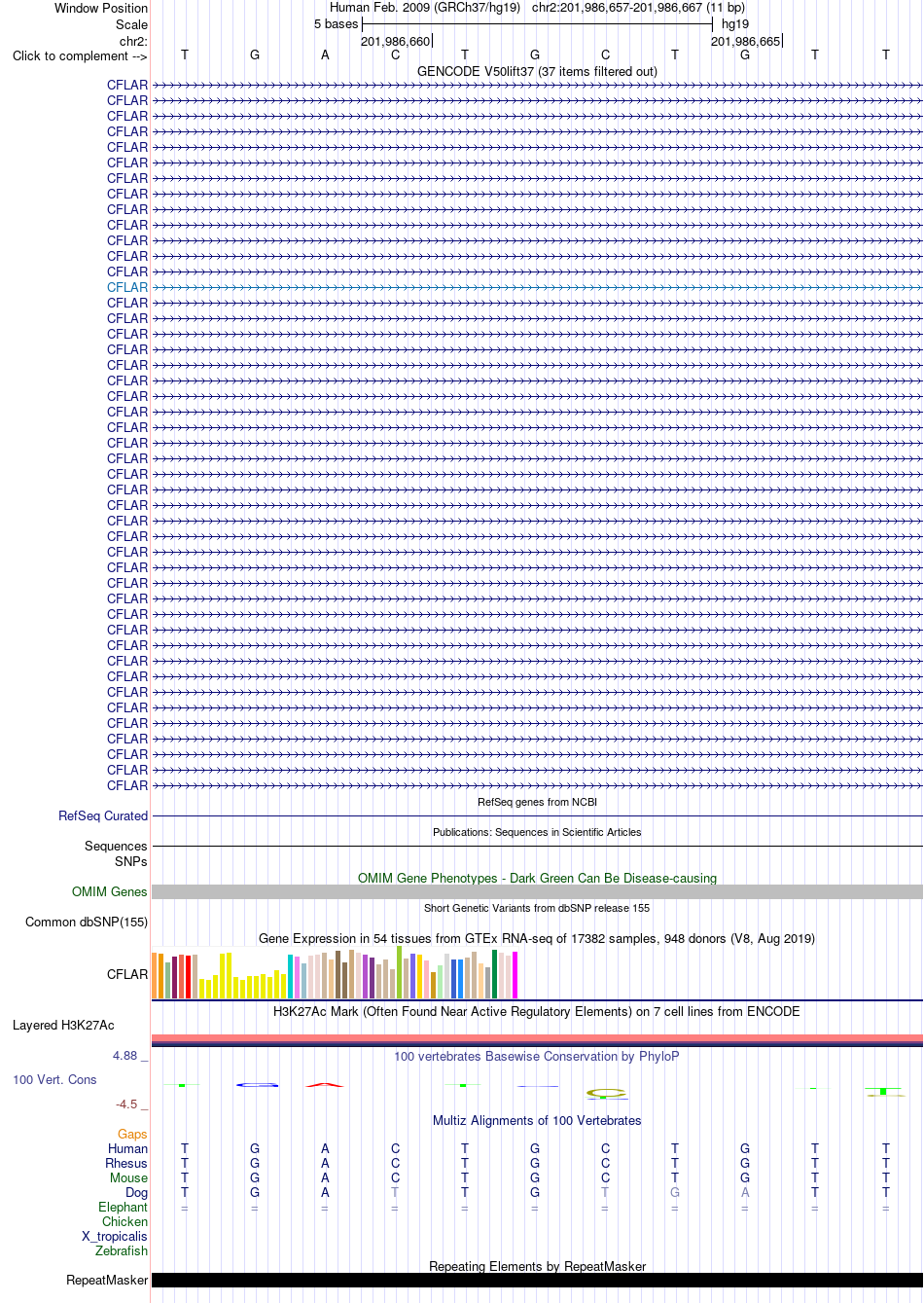Click the magenta bar in GTEx expression chart
The width and height of the screenshot is (924, 1303).
coord(515,974)
